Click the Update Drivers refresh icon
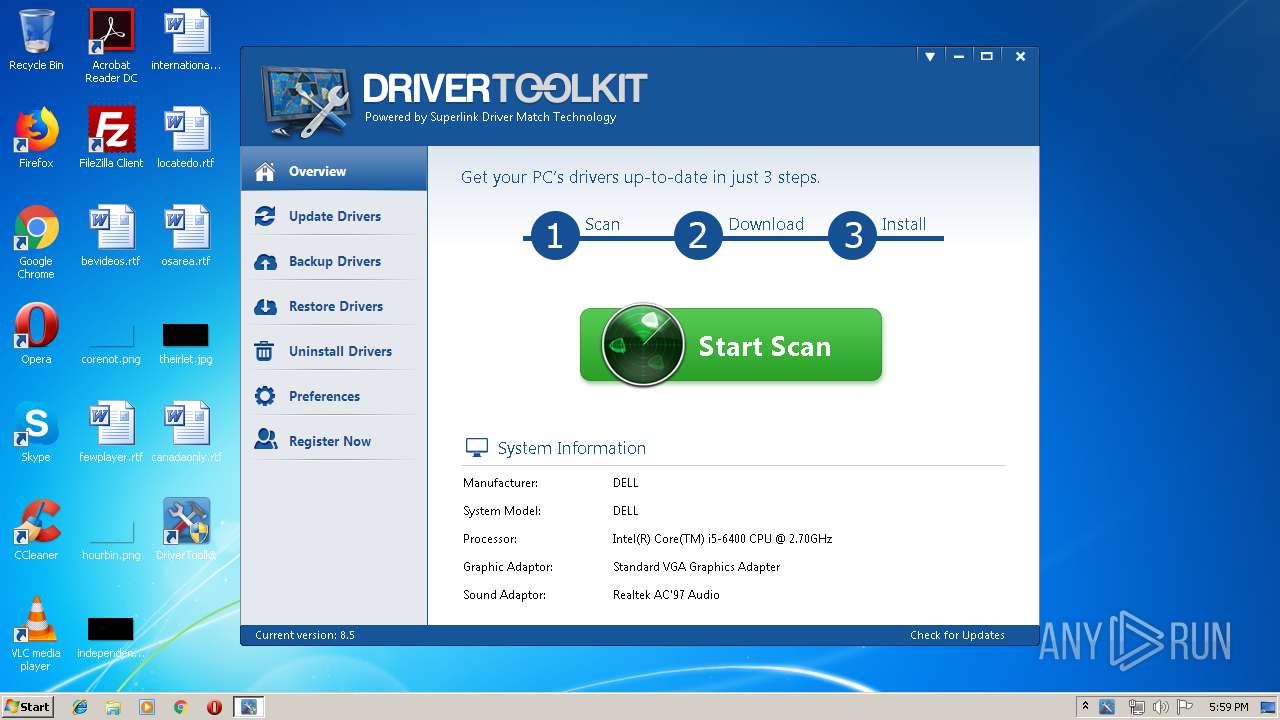The height and width of the screenshot is (720, 1280). pos(265,216)
